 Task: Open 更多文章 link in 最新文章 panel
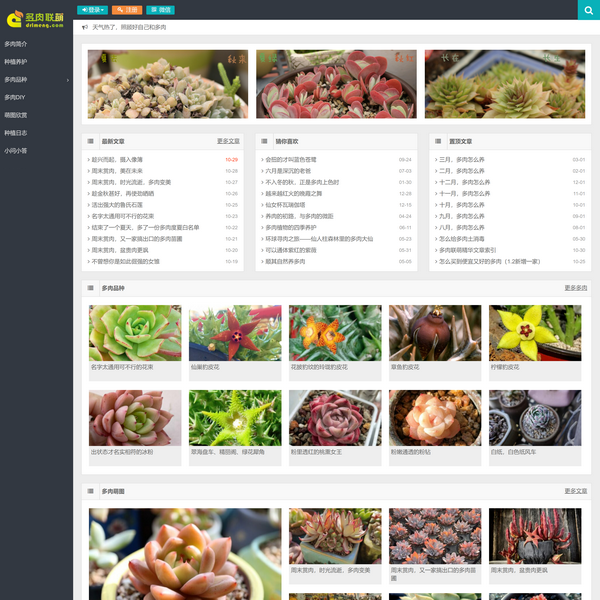click(x=228, y=141)
